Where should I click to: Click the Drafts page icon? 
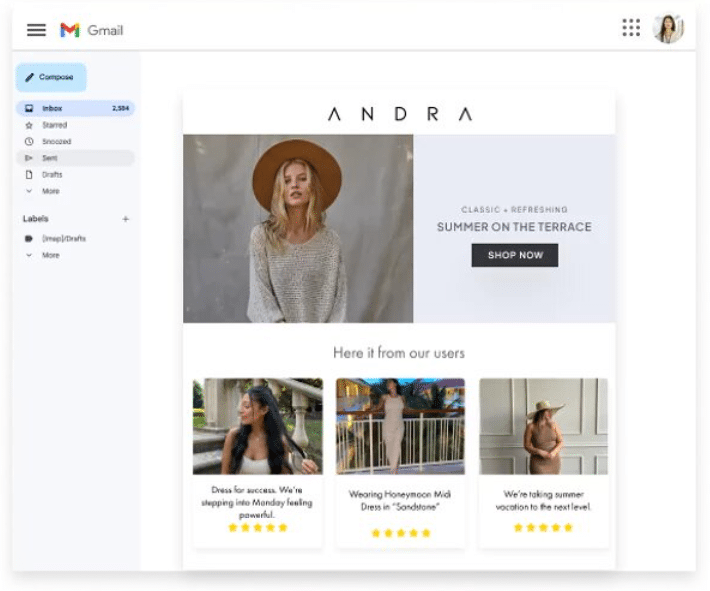point(29,175)
